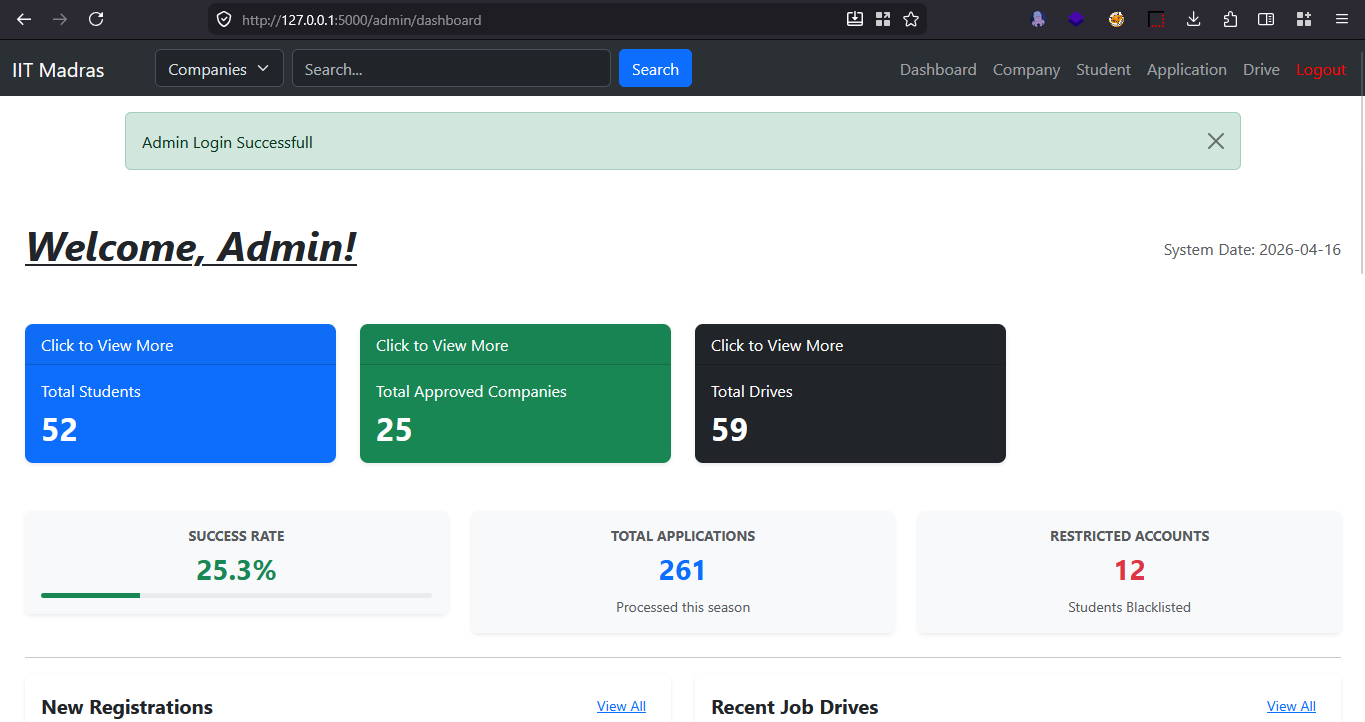Click into the Search... input field
This screenshot has height=722, width=1365.
tap(451, 68)
